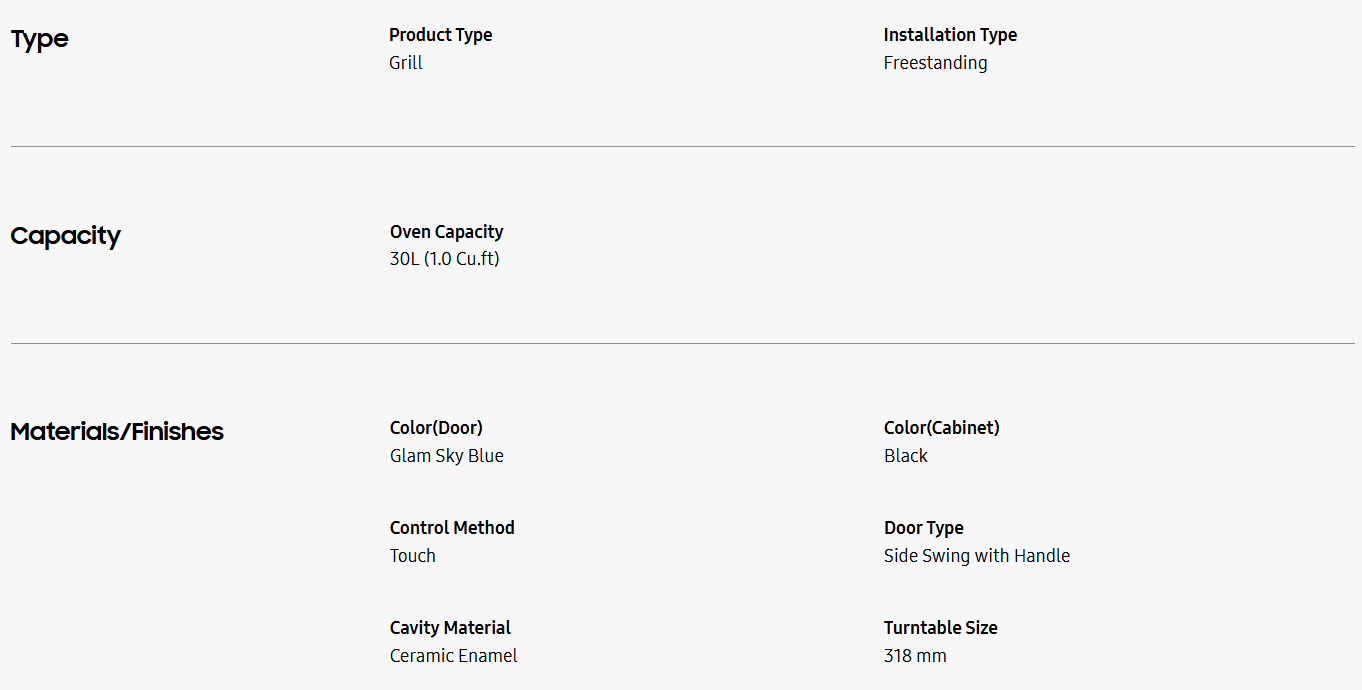
Task: Click the Side Swing with Handle text
Action: tap(976, 556)
